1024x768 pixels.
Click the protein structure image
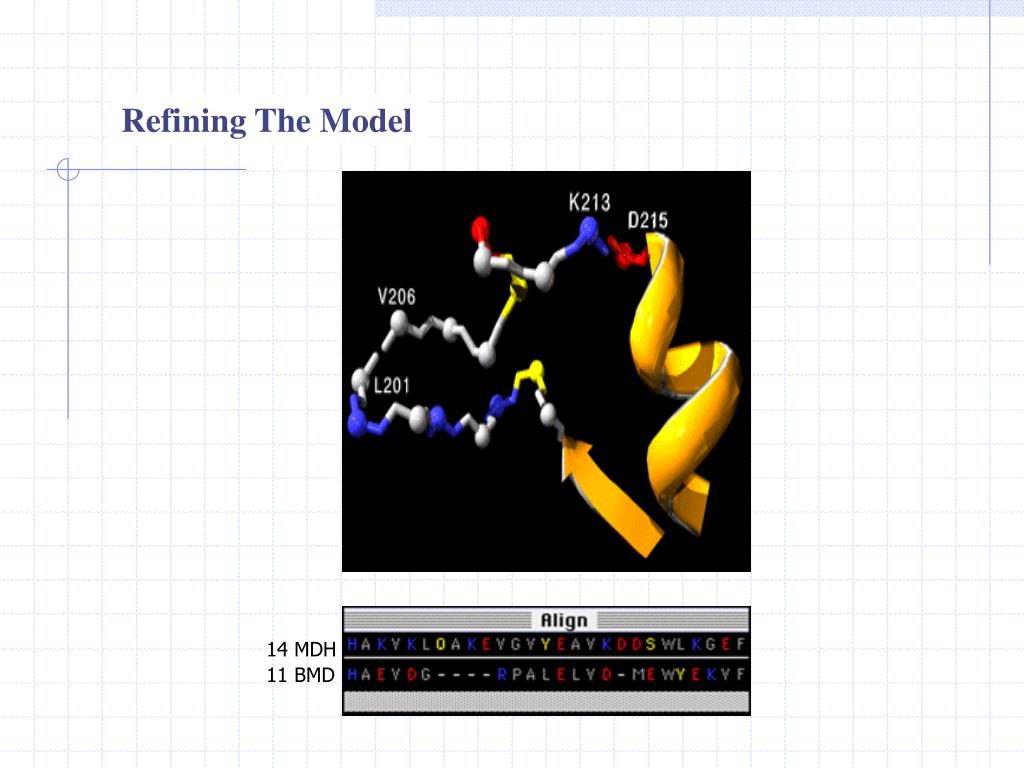tap(547, 371)
